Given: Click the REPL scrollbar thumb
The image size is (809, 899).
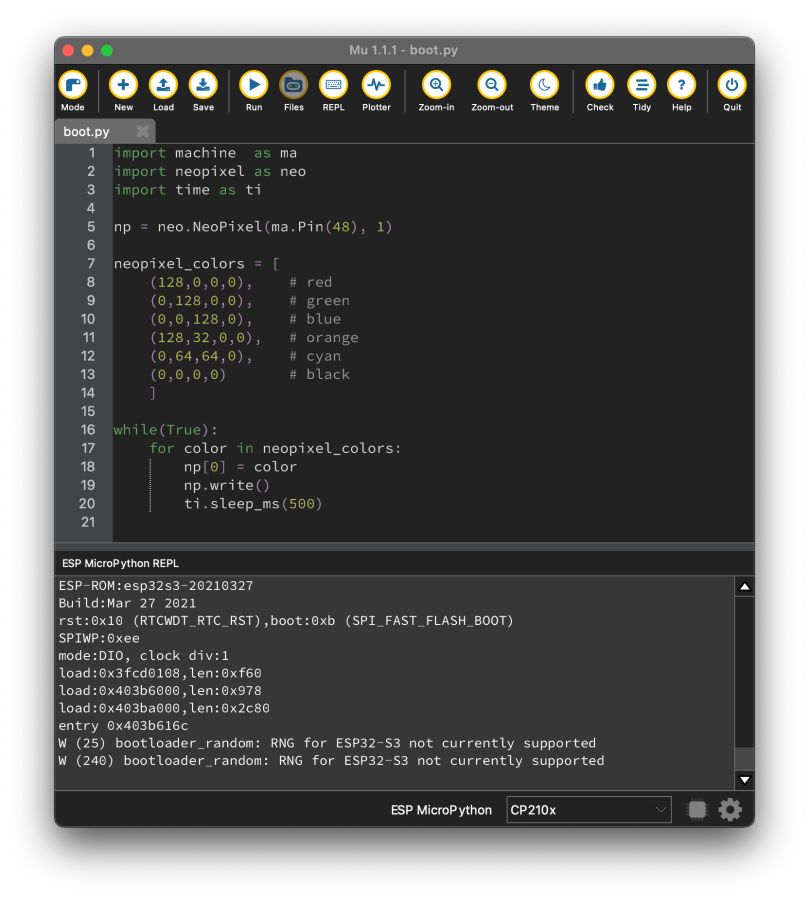Looking at the screenshot, I should point(744,759).
